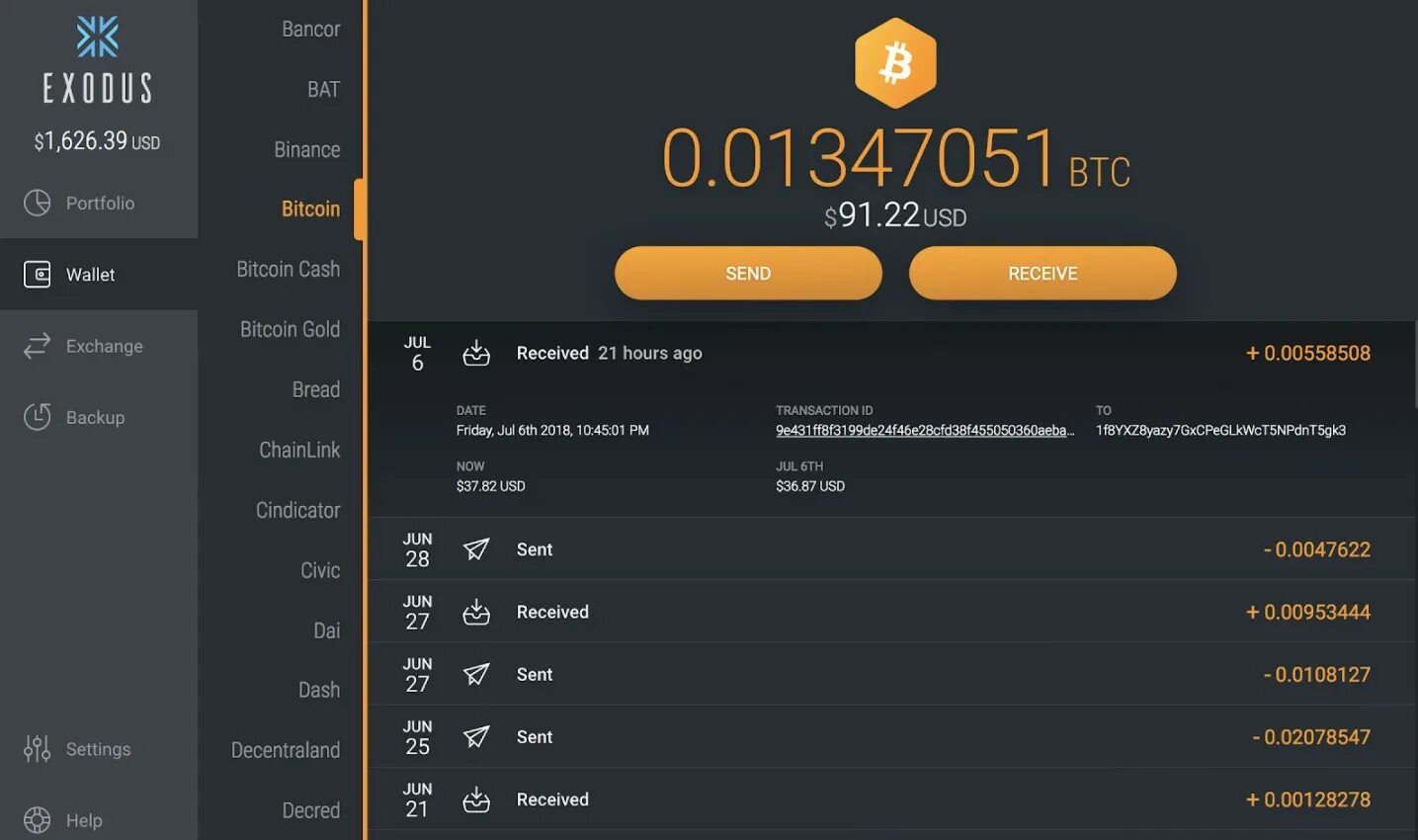Collapse the Jul 6 Received transaction row
The height and width of the screenshot is (840, 1418).
coord(889,353)
